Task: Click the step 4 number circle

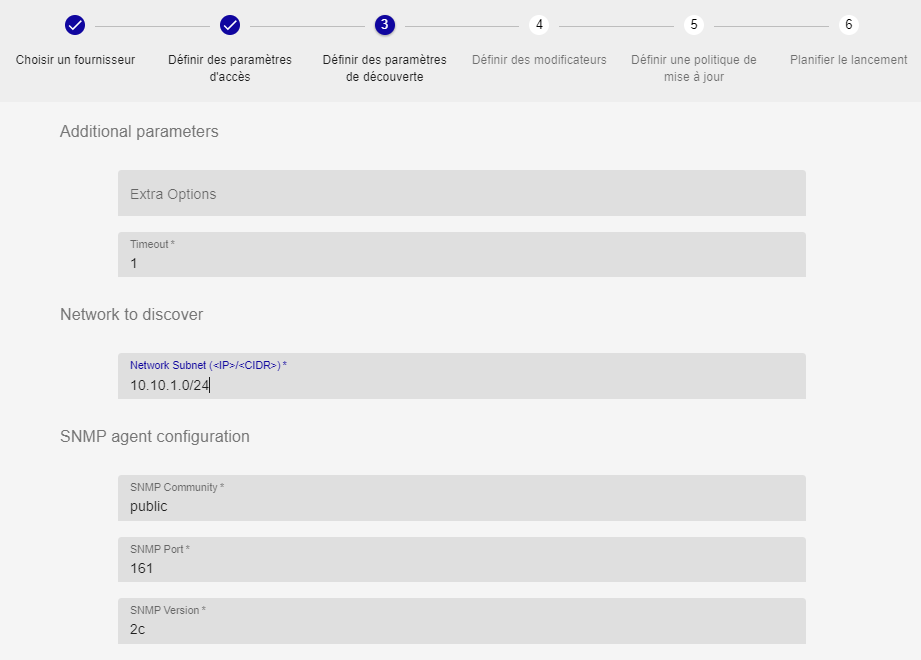Action: [539, 25]
